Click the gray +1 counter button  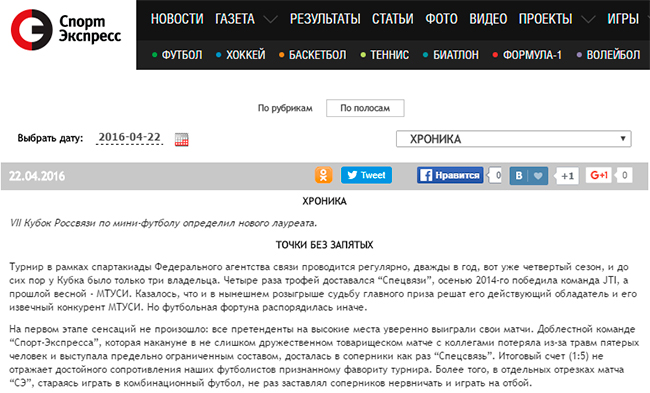point(567,176)
